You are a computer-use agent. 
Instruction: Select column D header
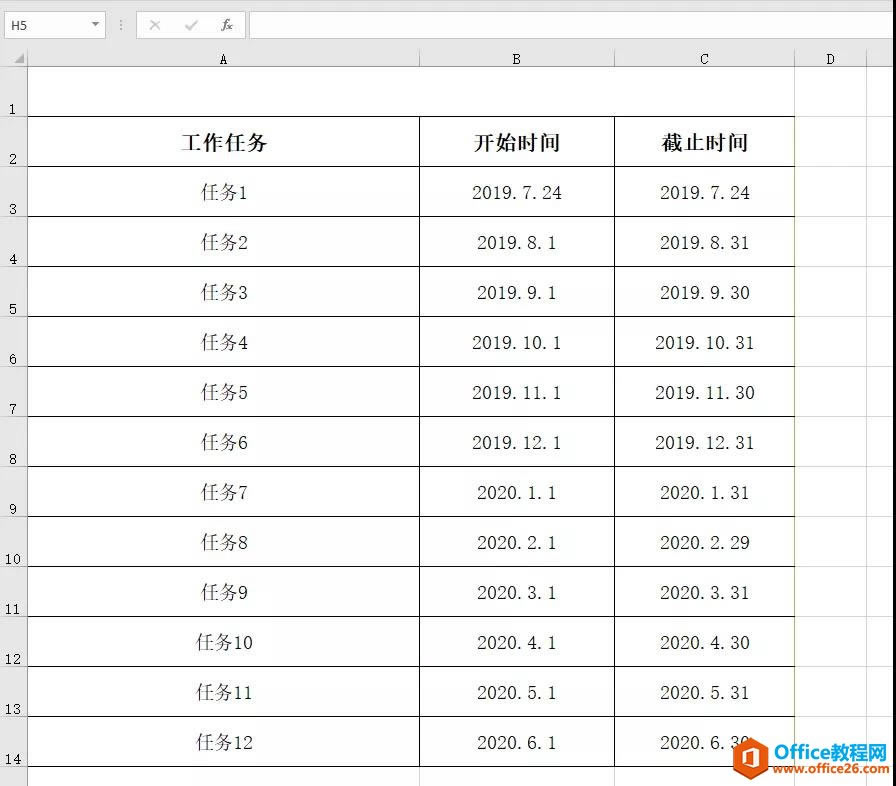click(830, 59)
